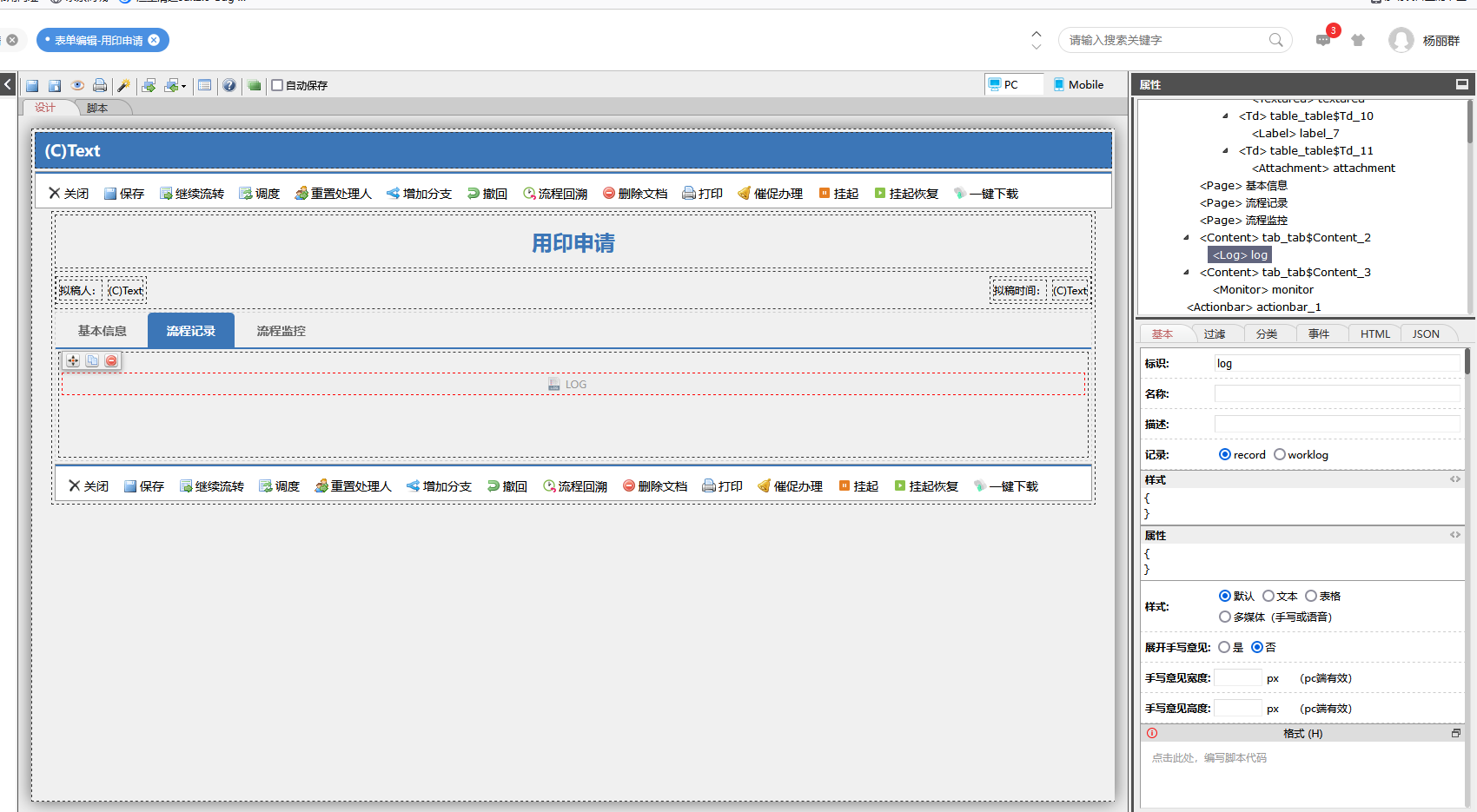Viewport: 1477px width, 812px height.
Task: Collapse the table_table$Td_11 tree node
Action: coord(1226,150)
